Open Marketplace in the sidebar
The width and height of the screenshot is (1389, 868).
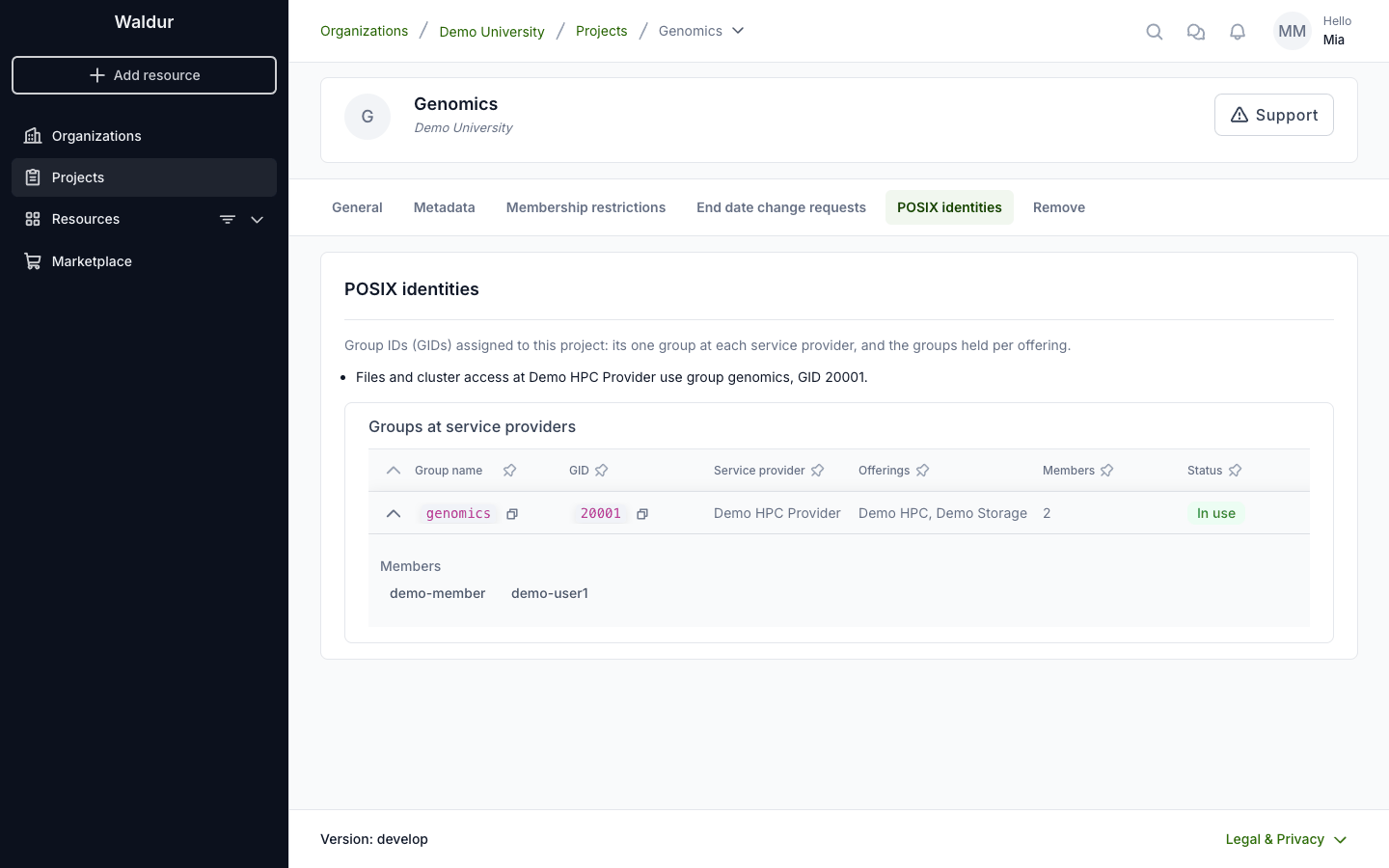[x=144, y=261]
